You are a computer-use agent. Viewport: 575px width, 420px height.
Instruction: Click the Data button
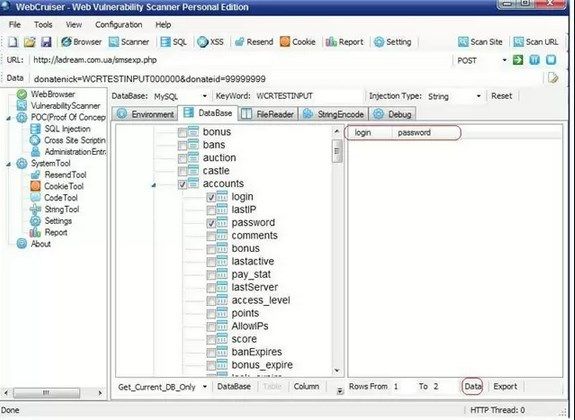472,386
